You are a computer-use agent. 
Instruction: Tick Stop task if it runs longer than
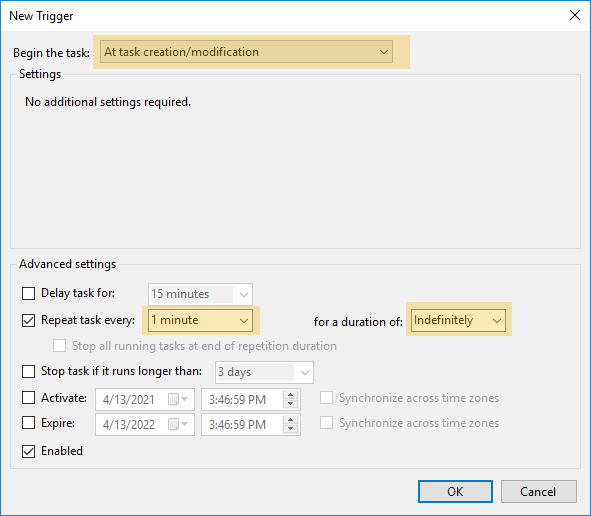(28, 371)
